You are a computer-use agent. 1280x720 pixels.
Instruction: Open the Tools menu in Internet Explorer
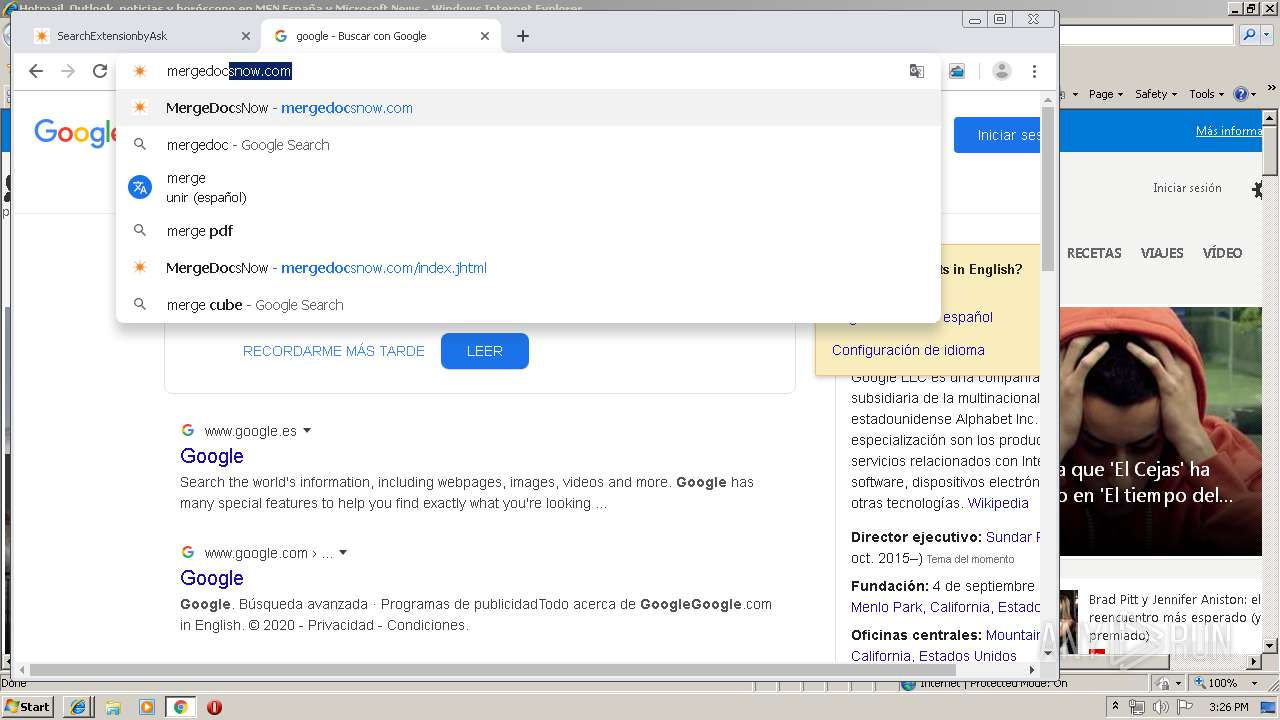pos(1206,94)
